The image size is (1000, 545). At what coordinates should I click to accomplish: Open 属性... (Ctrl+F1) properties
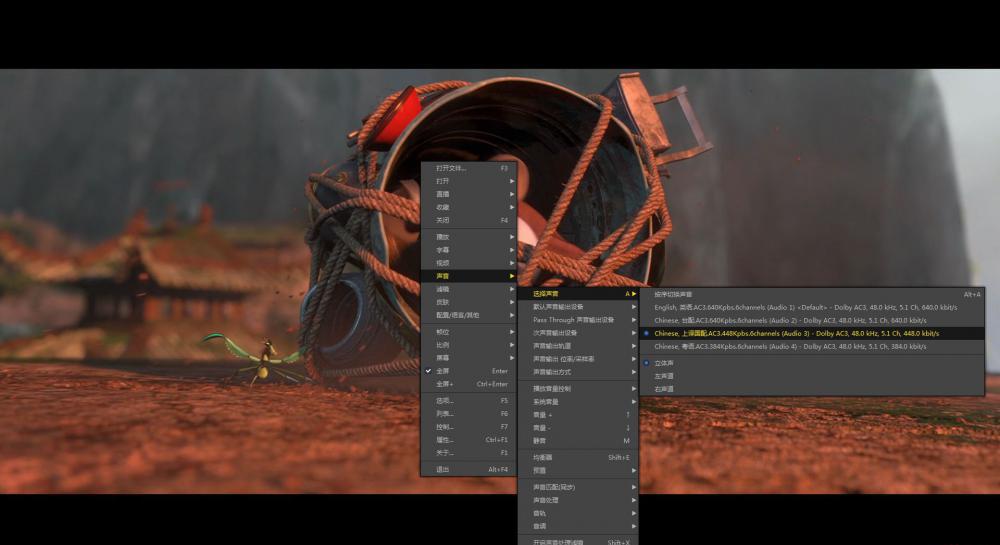(x=469, y=440)
